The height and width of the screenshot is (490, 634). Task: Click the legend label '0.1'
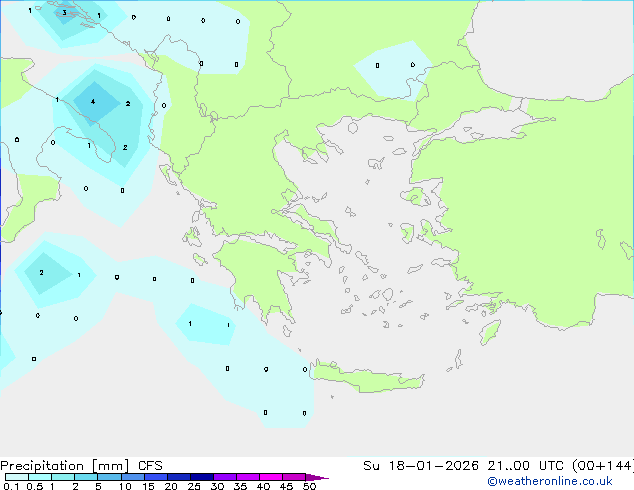(11, 486)
